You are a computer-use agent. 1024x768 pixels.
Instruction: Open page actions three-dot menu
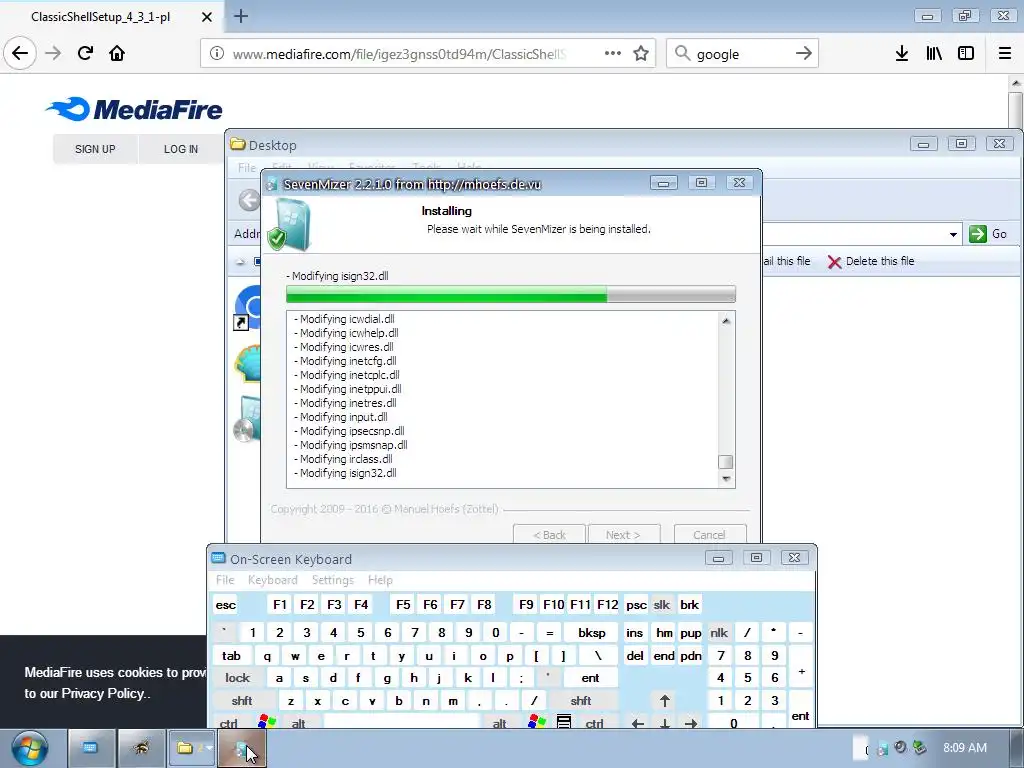coord(613,54)
